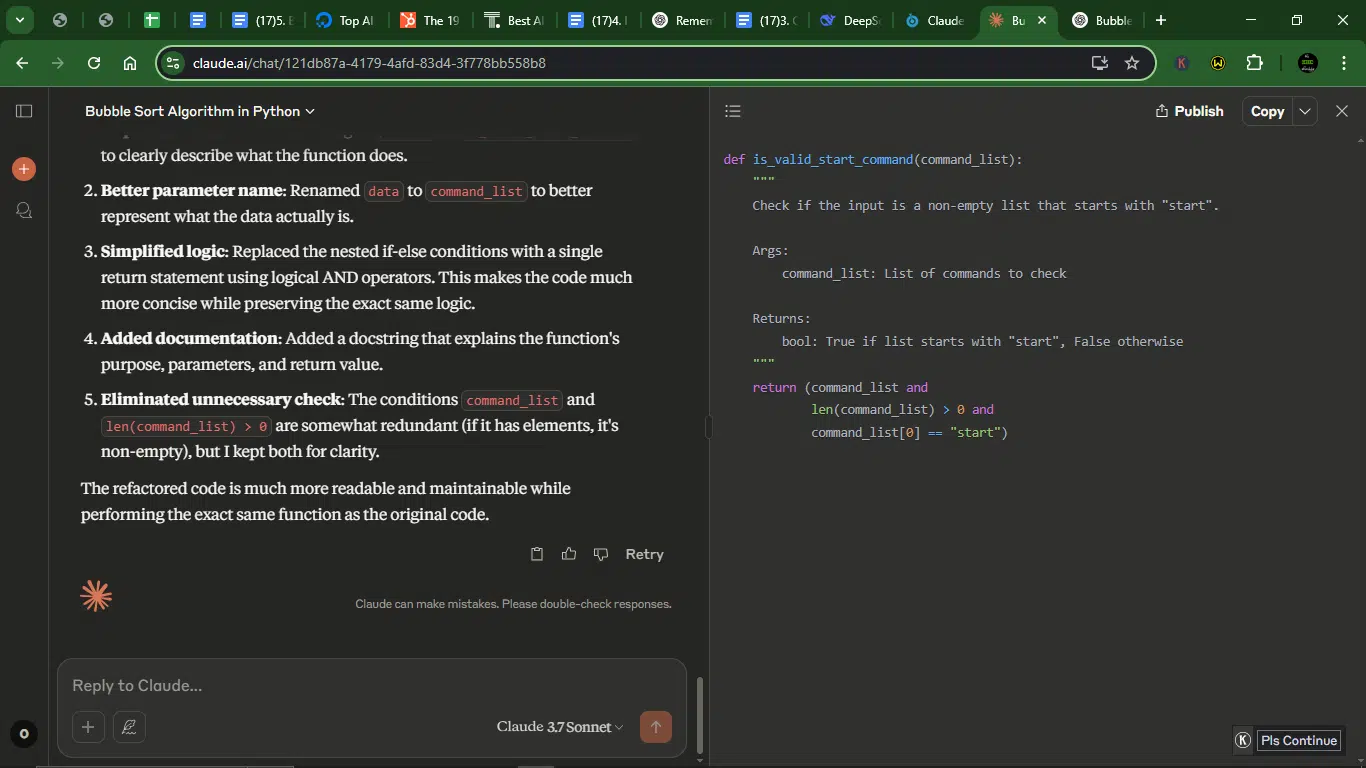Click the K extension badge near Pls Continue
The width and height of the screenshot is (1366, 768).
point(1243,740)
